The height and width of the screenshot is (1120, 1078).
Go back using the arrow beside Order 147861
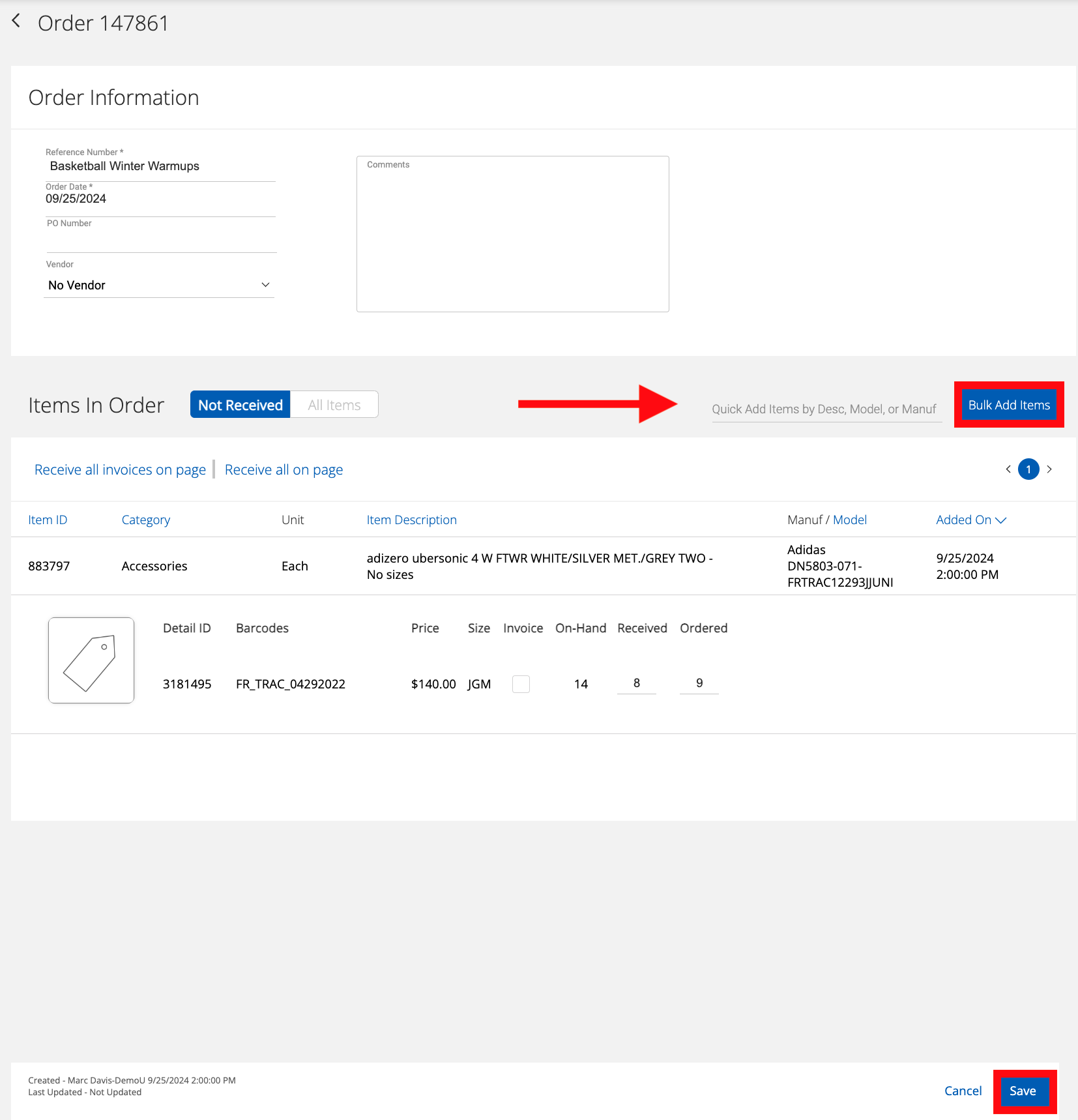pyautogui.click(x=16, y=22)
